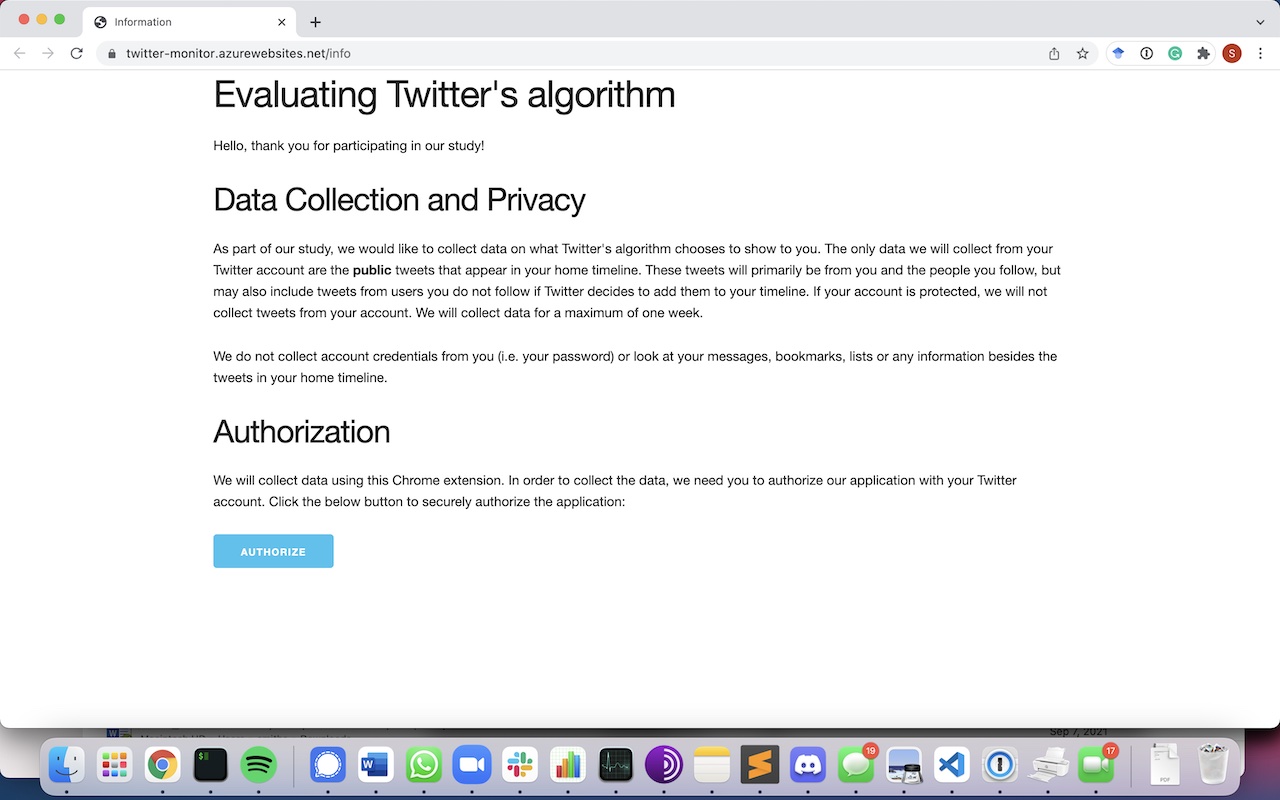This screenshot has height=800, width=1280.
Task: Open Chrome's three-dot menu
Action: tap(1260, 54)
